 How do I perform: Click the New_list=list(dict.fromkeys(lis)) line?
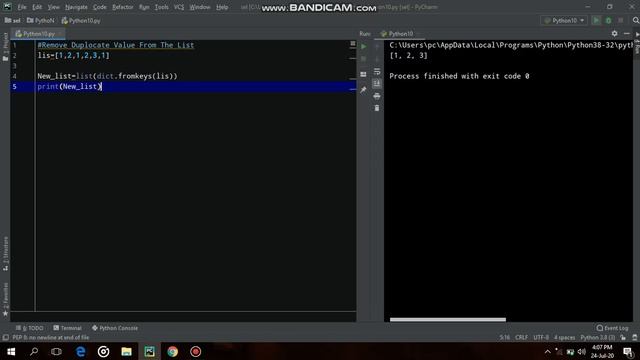point(107,76)
